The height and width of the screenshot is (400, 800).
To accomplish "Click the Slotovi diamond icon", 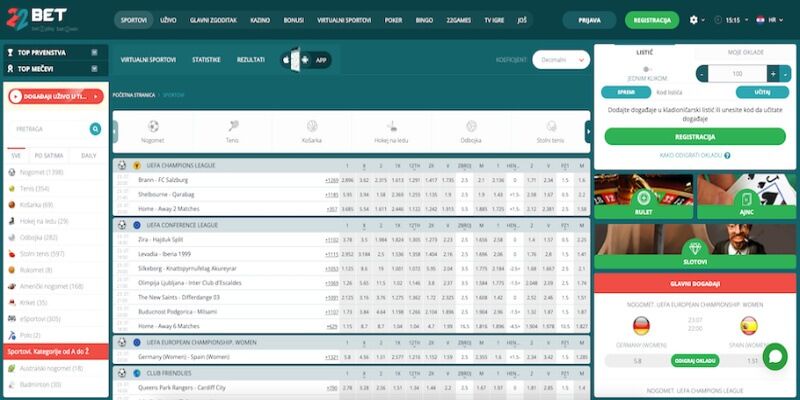I will pos(695,247).
